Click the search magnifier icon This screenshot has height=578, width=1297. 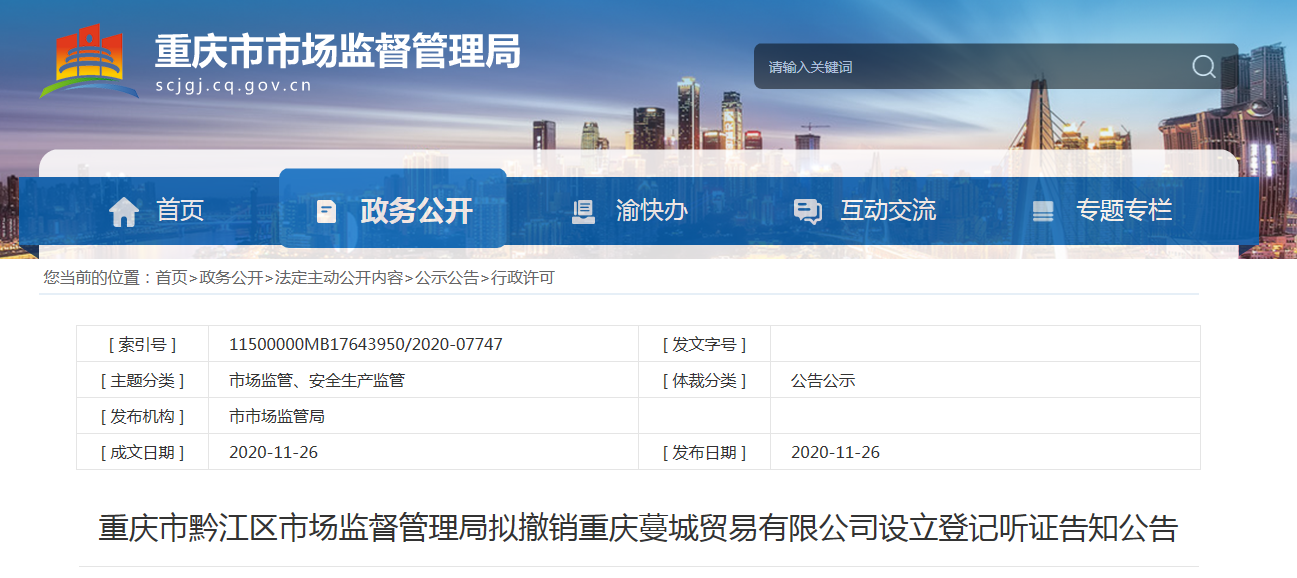tap(1204, 67)
